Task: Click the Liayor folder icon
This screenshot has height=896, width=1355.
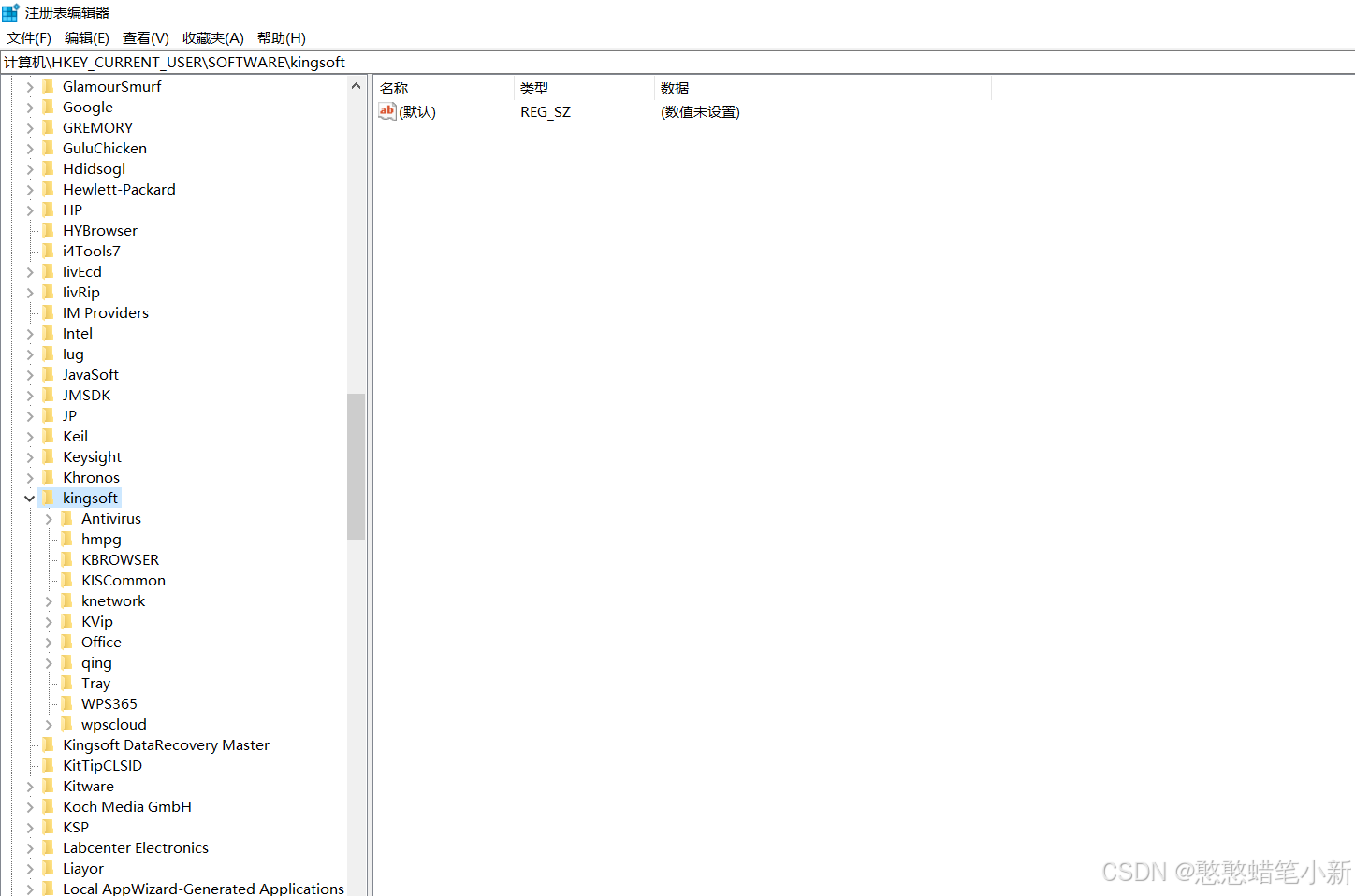Action: click(49, 868)
